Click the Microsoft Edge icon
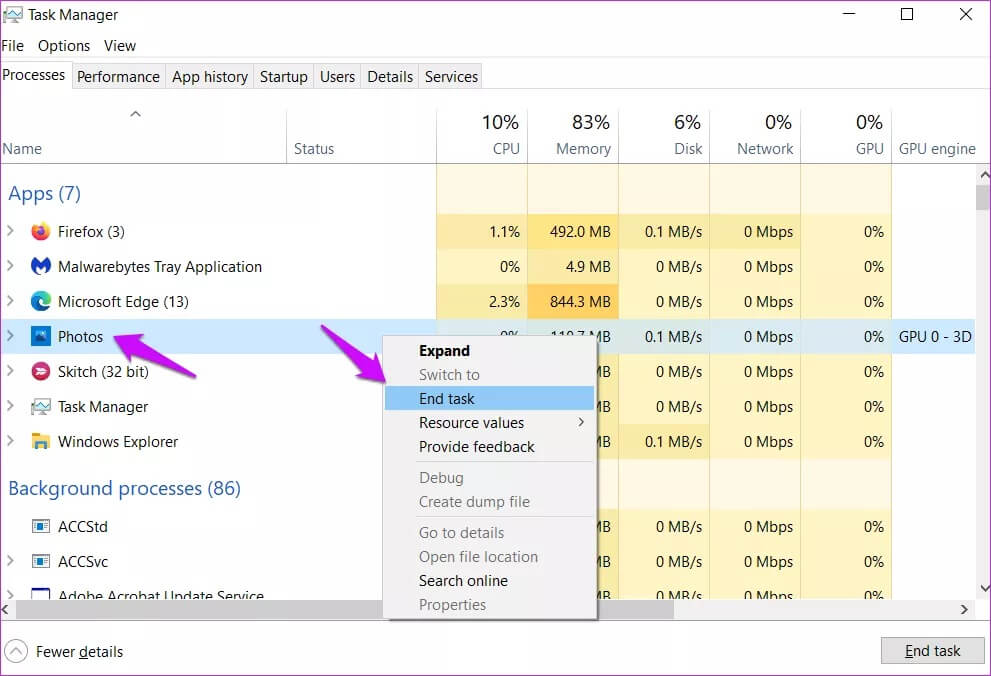The width and height of the screenshot is (991, 676). [x=40, y=301]
